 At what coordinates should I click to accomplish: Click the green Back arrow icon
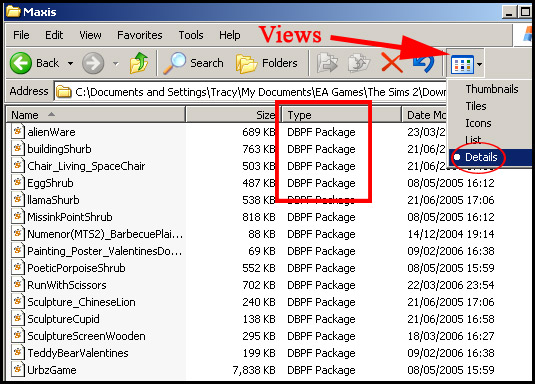pos(21,63)
